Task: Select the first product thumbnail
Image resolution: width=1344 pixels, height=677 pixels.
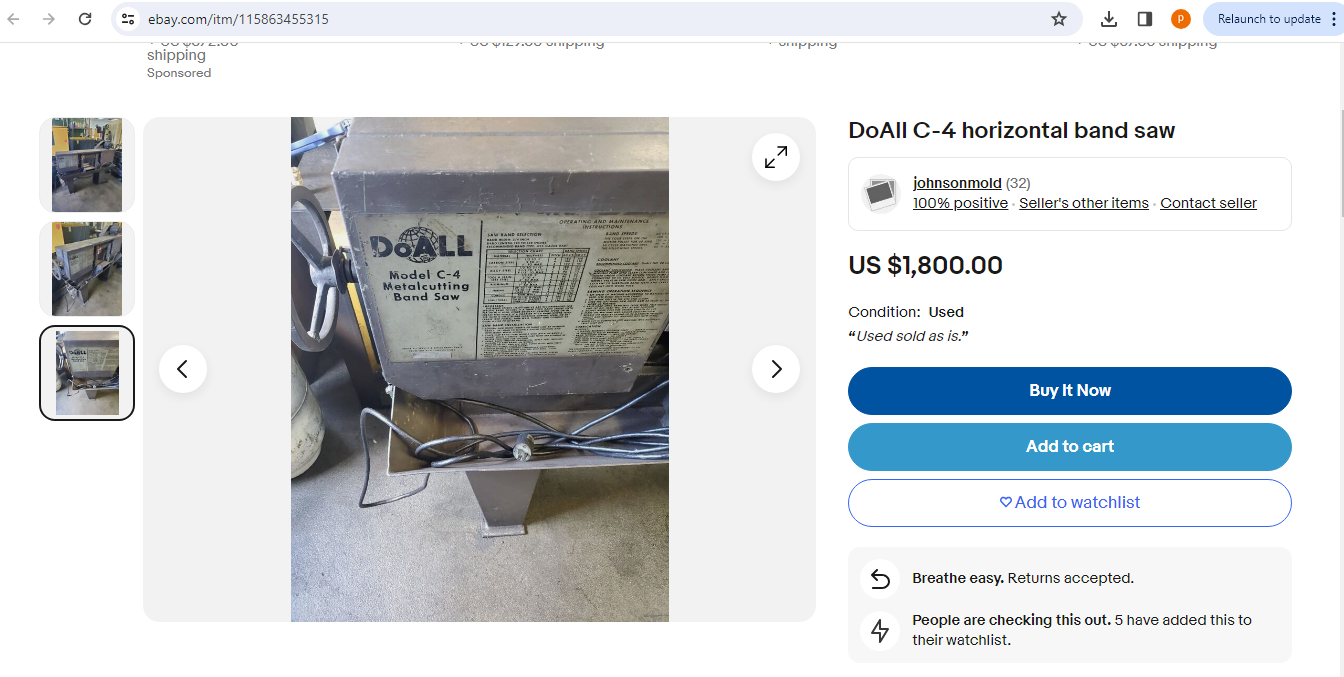Action: tap(87, 165)
